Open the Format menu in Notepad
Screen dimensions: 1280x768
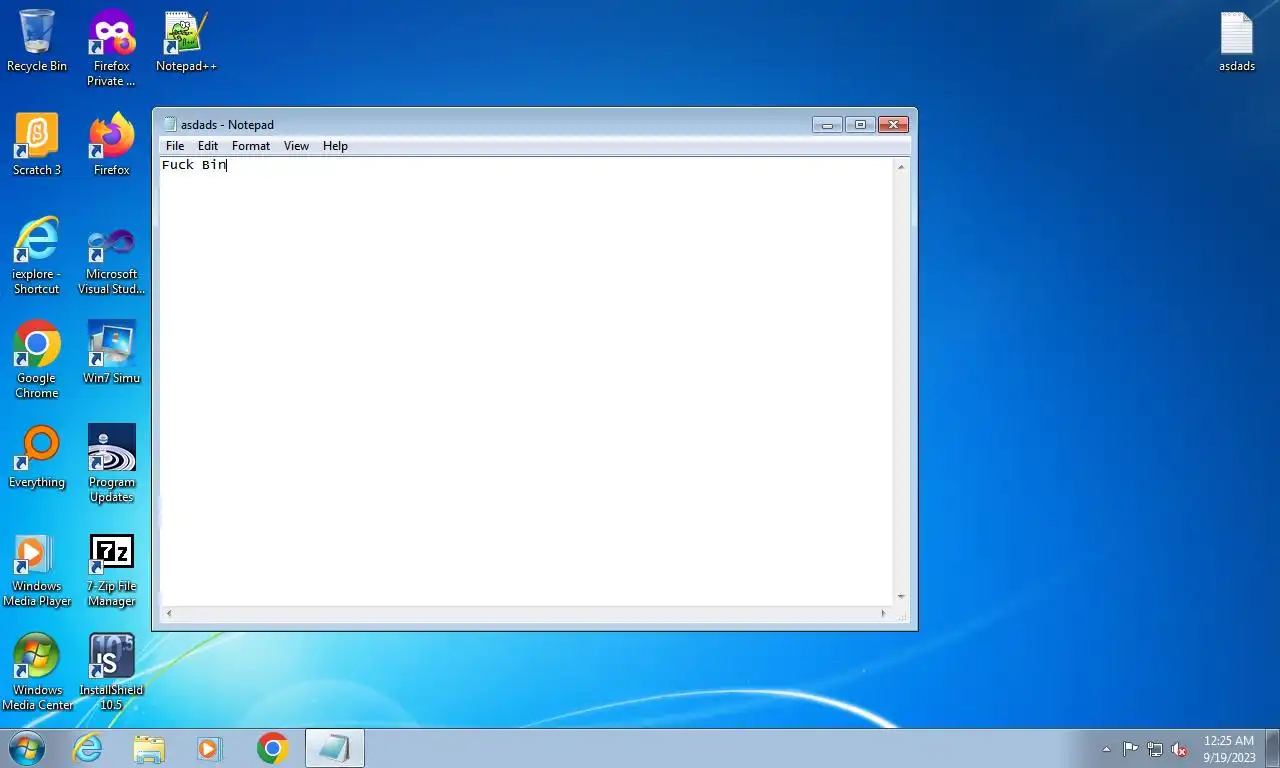[x=251, y=146]
